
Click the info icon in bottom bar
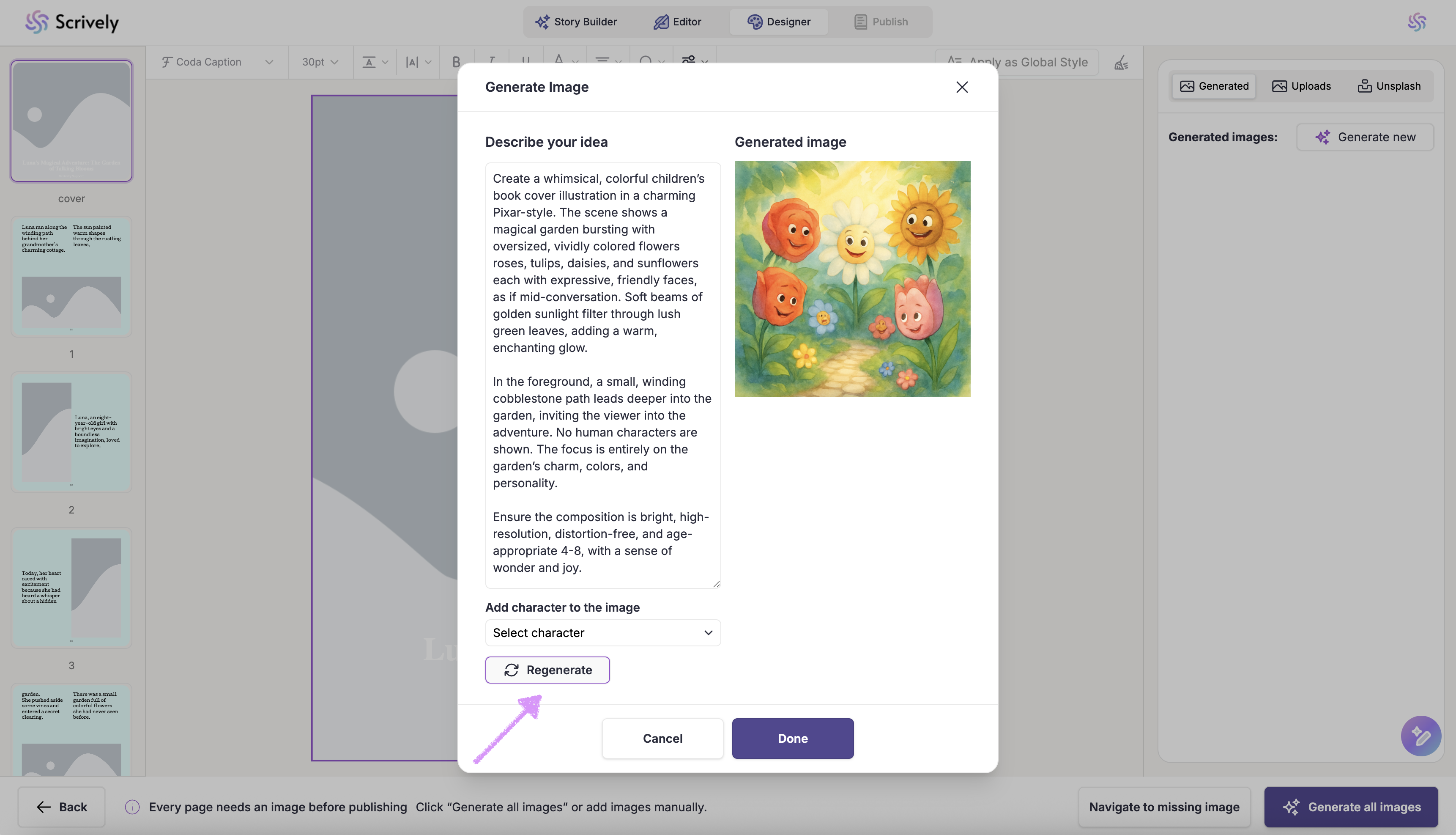[x=132, y=807]
